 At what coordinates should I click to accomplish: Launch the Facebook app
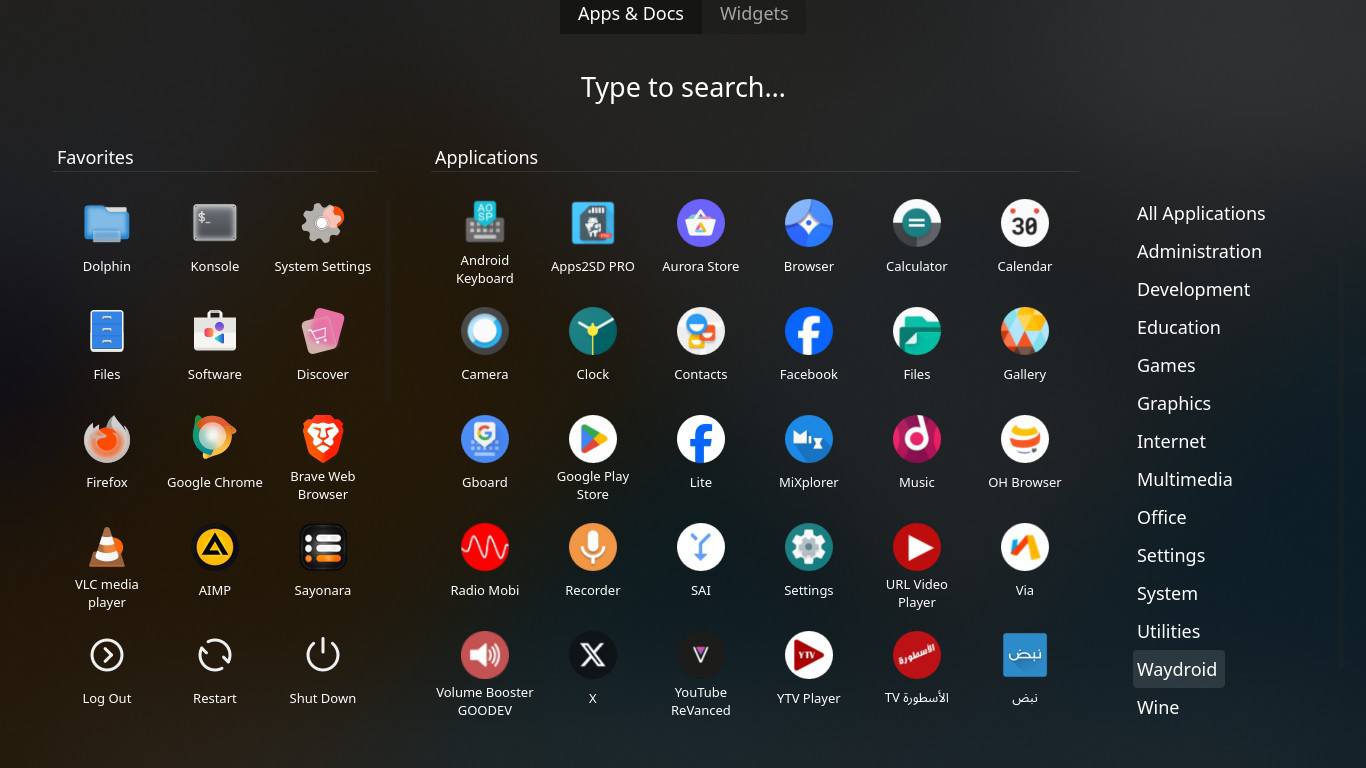point(809,331)
